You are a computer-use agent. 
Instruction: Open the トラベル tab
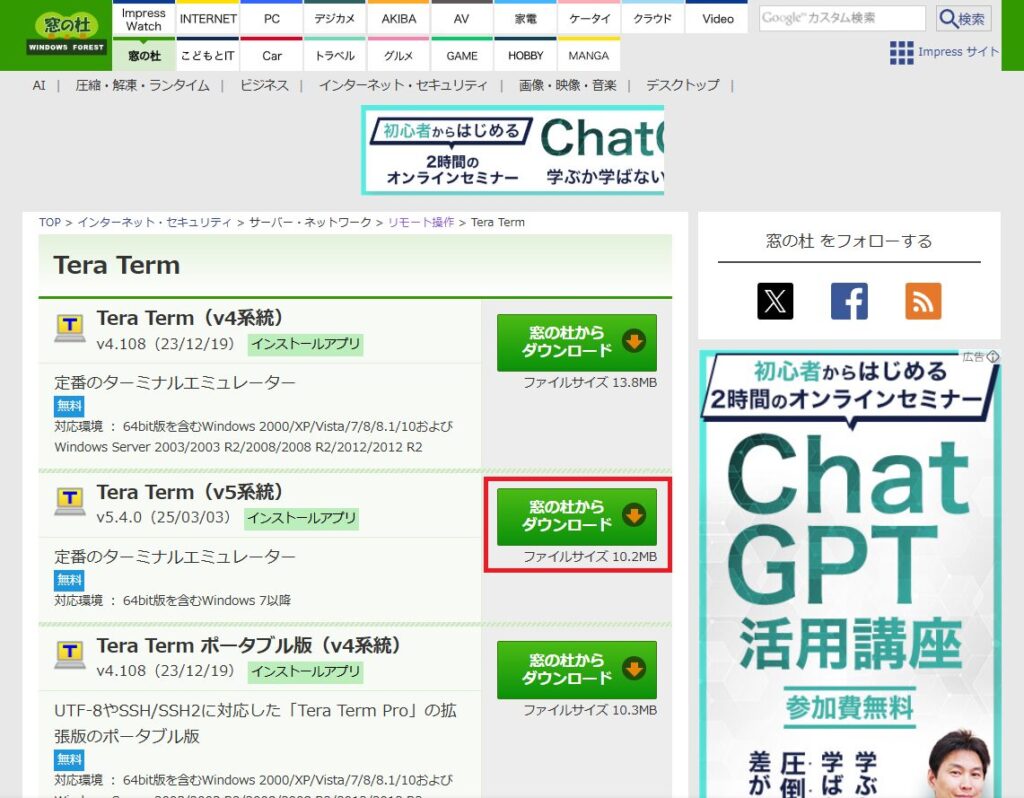(x=334, y=55)
